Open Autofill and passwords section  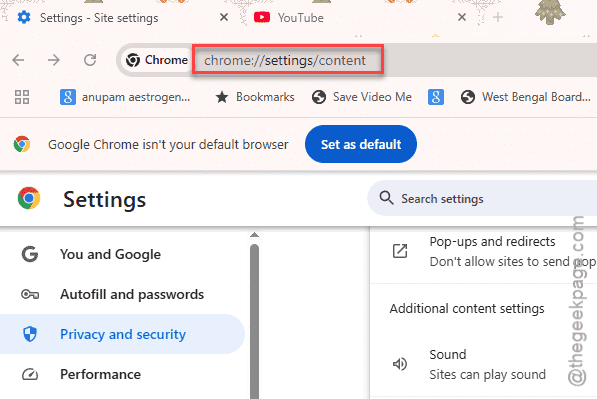(122, 294)
